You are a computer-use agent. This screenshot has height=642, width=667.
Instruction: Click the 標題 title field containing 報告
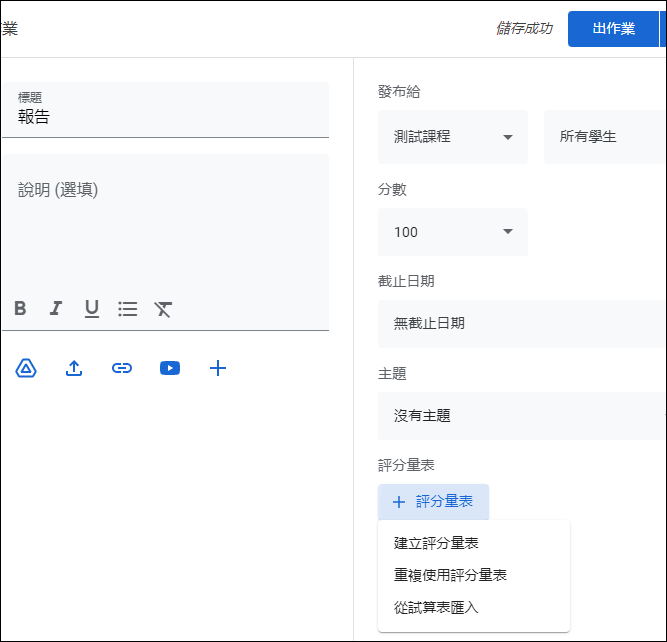click(x=165, y=110)
